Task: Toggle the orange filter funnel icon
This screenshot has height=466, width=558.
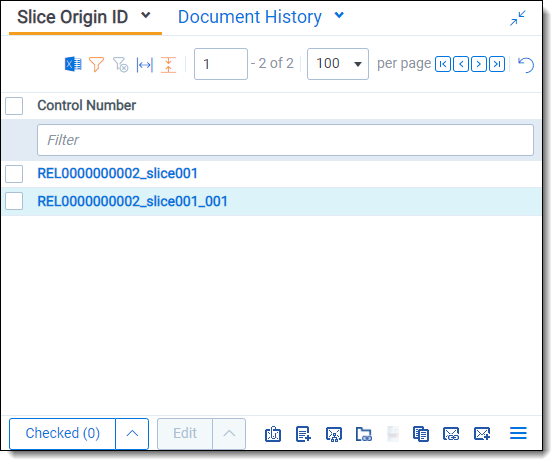Action: 96,64
